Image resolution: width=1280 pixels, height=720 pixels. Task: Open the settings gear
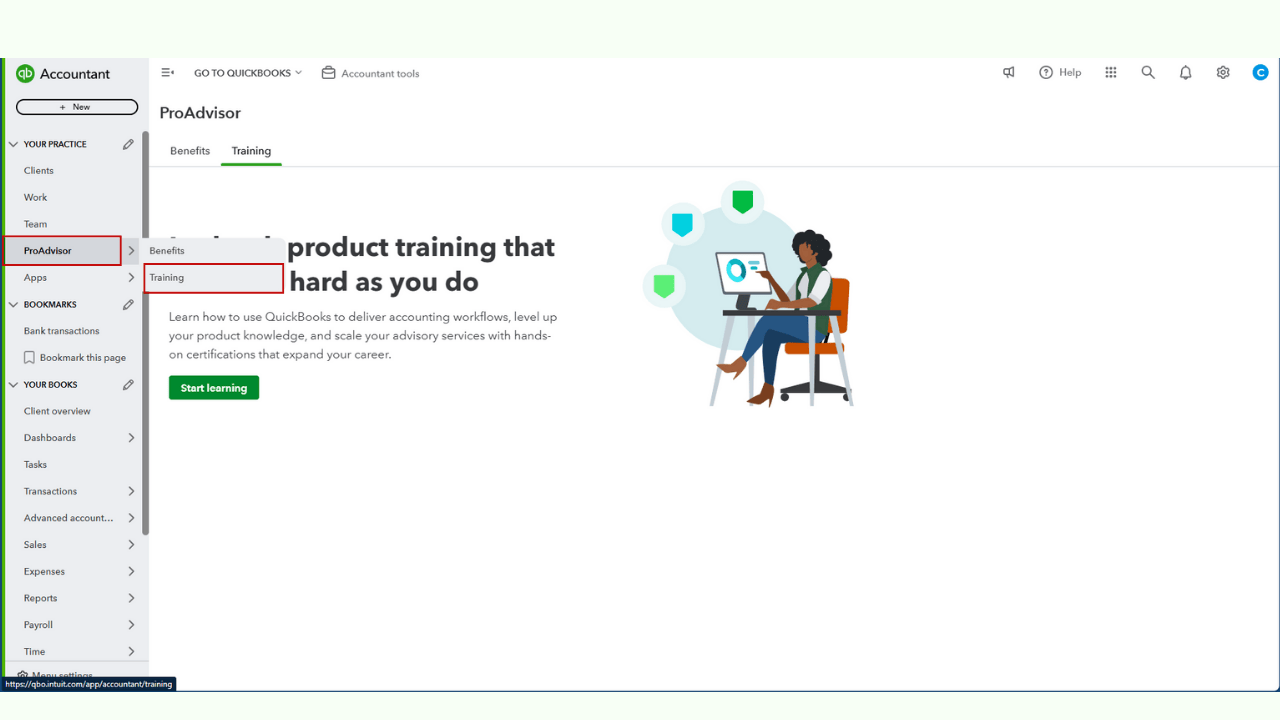1223,73
